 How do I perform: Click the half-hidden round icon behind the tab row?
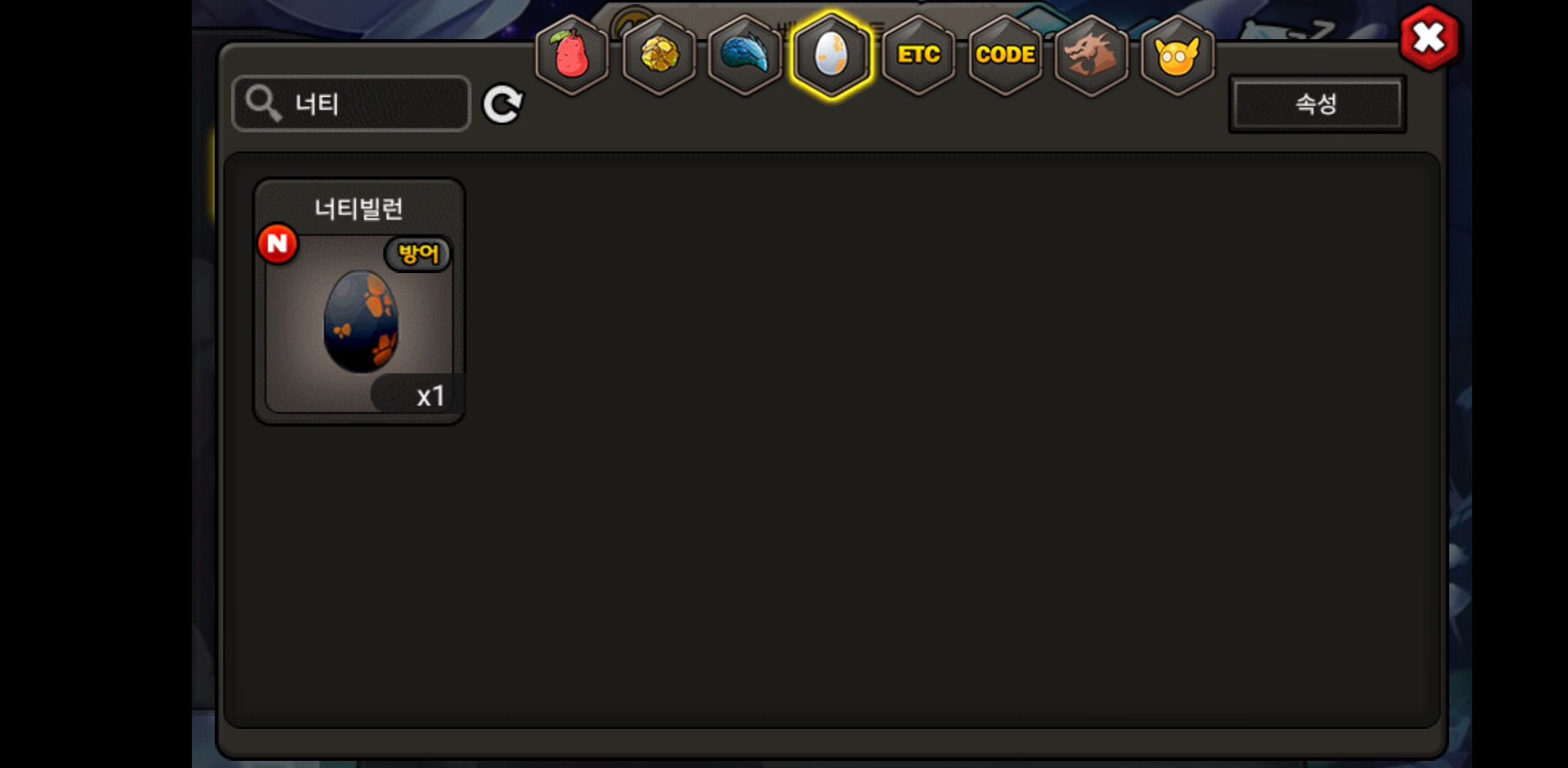point(632,19)
